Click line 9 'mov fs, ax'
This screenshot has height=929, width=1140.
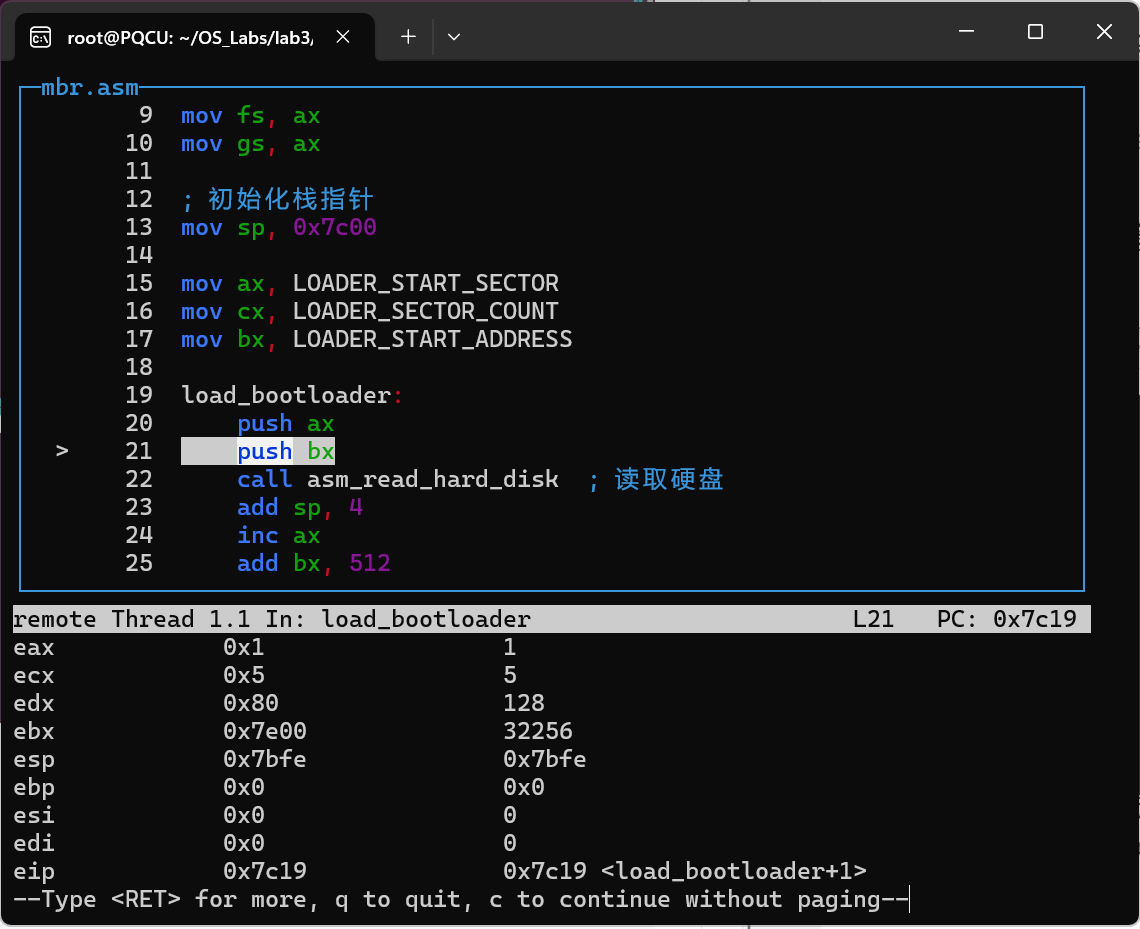[x=251, y=116]
